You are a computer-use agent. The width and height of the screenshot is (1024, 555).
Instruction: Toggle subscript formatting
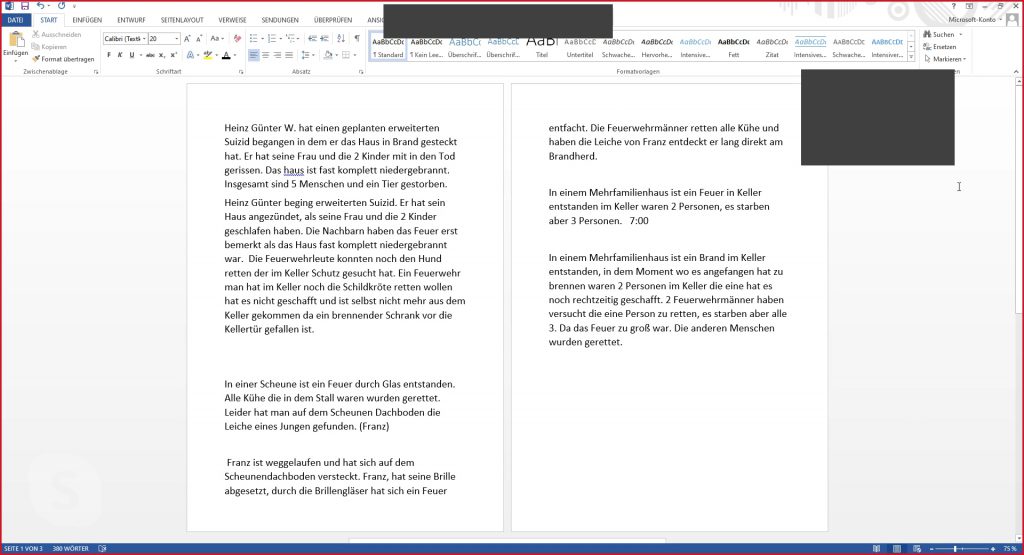[162, 55]
